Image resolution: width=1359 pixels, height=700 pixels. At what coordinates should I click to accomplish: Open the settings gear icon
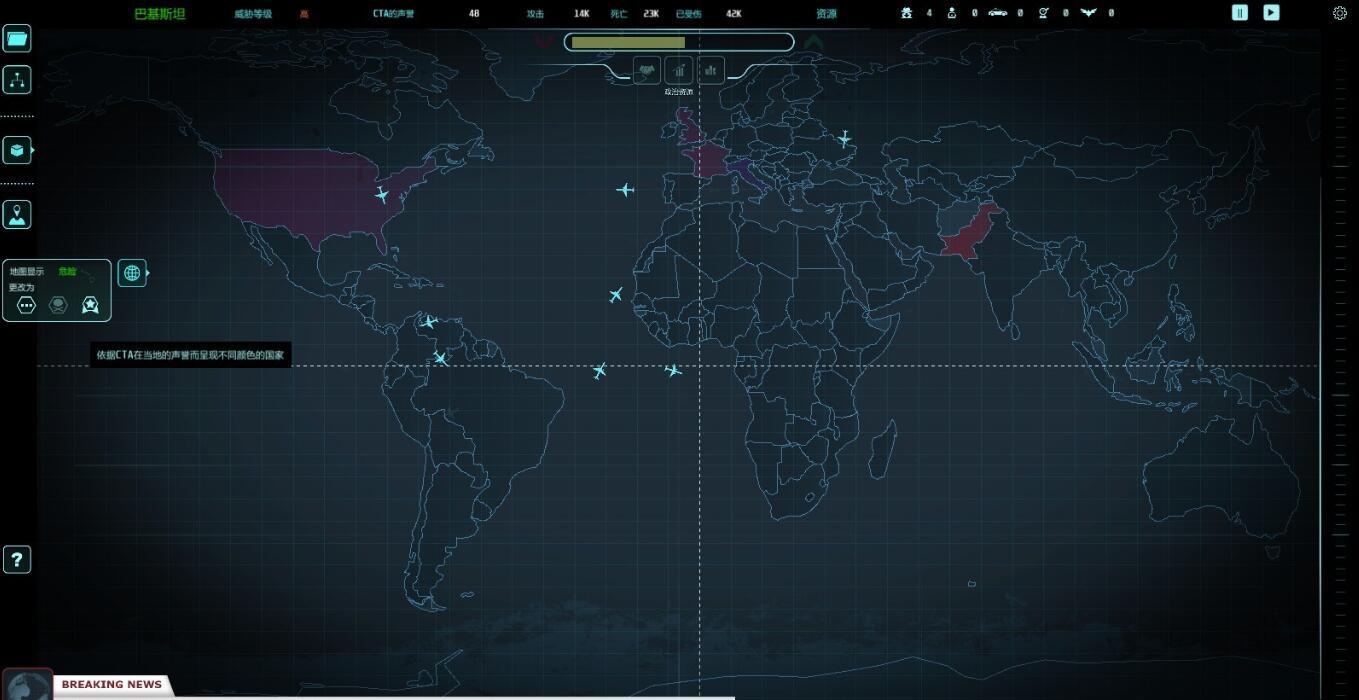point(1340,13)
